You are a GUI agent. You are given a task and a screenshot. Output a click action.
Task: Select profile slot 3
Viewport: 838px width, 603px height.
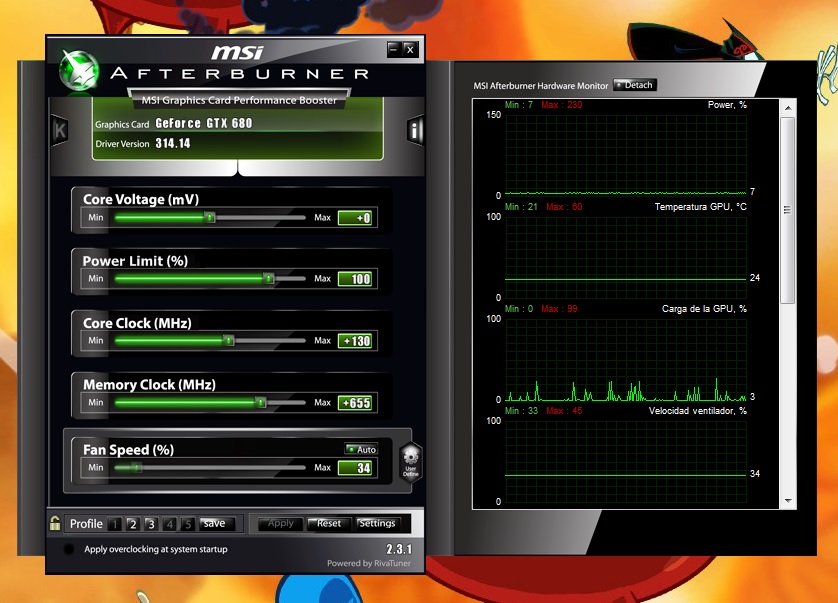click(x=151, y=524)
